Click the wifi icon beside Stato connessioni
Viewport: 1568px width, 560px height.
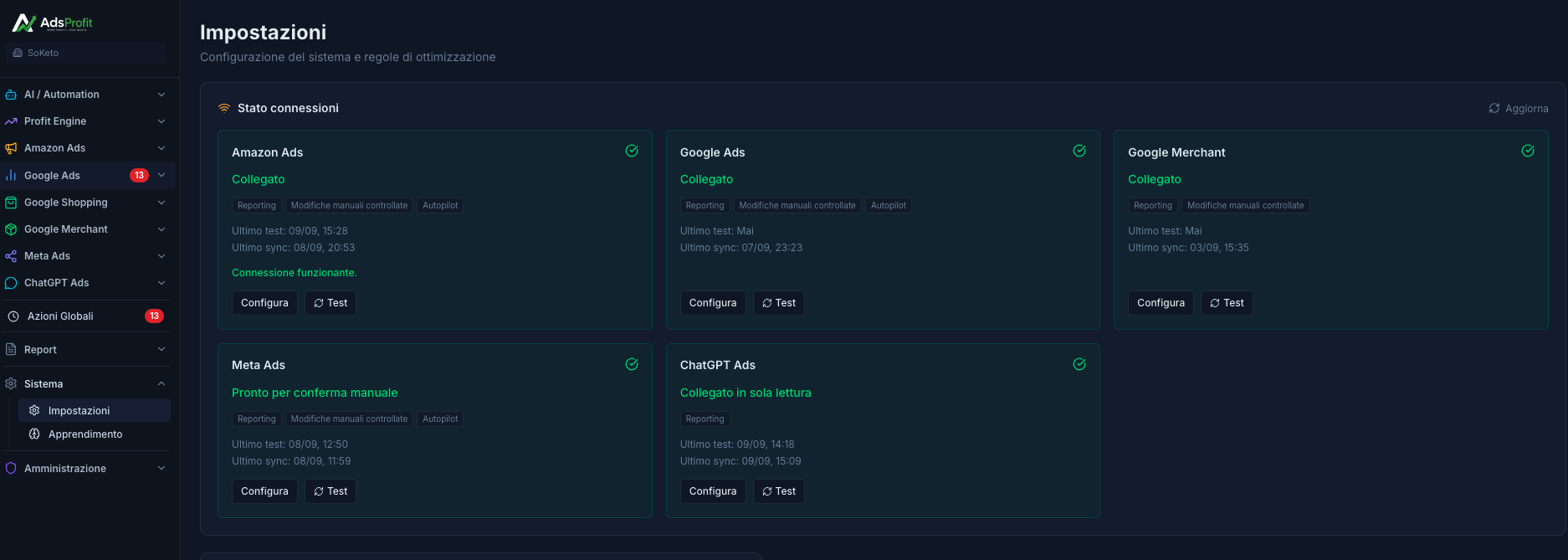224,108
